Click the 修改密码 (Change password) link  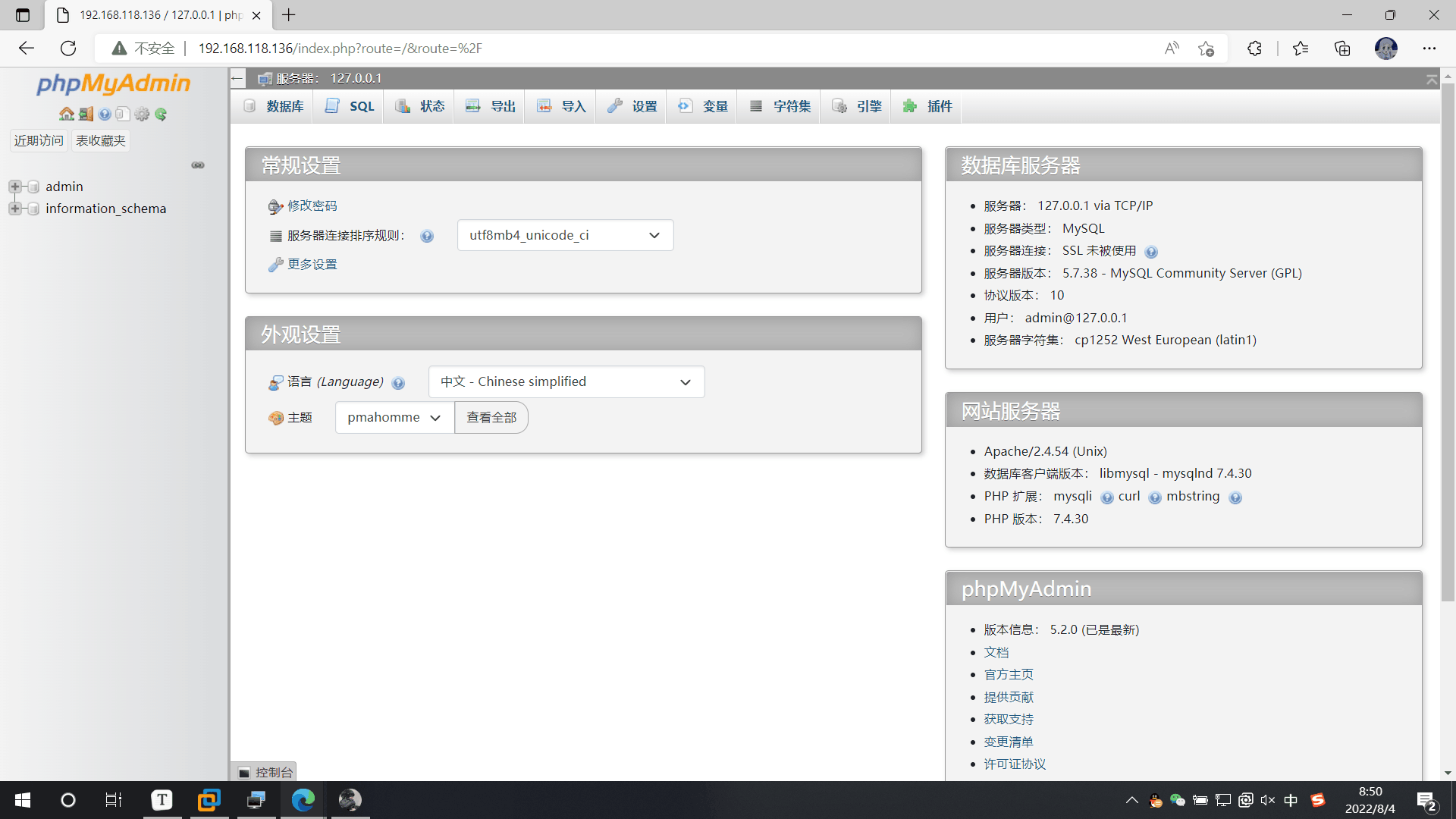(312, 206)
